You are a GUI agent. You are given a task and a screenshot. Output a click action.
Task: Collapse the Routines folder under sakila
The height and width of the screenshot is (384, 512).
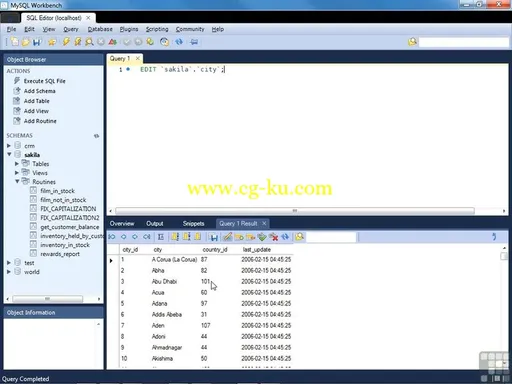pyautogui.click(x=17, y=181)
